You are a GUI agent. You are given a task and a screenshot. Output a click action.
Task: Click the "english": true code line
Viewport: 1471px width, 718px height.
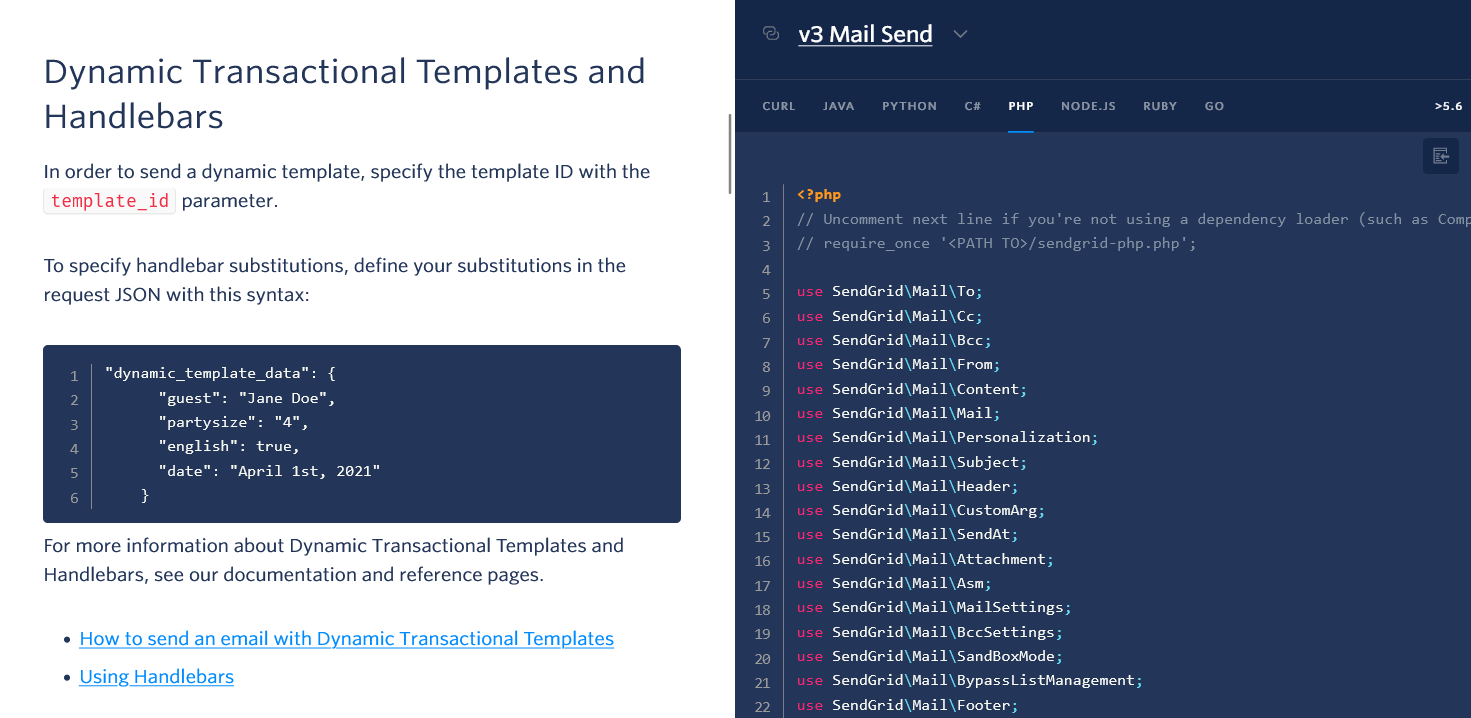pyautogui.click(x=229, y=446)
